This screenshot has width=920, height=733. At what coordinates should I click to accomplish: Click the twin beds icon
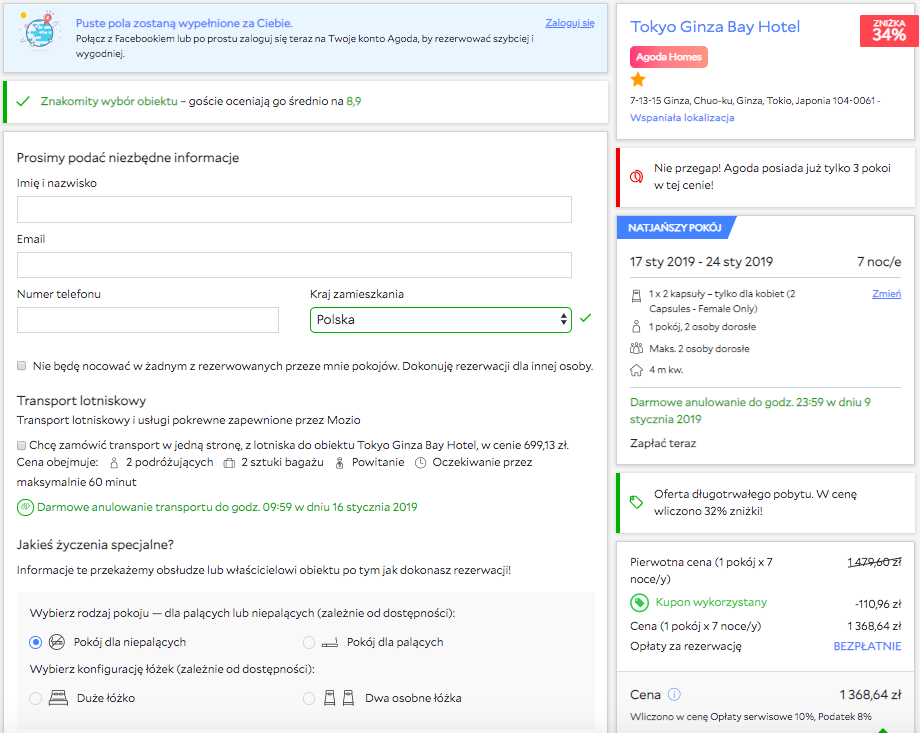pyautogui.click(x=339, y=698)
